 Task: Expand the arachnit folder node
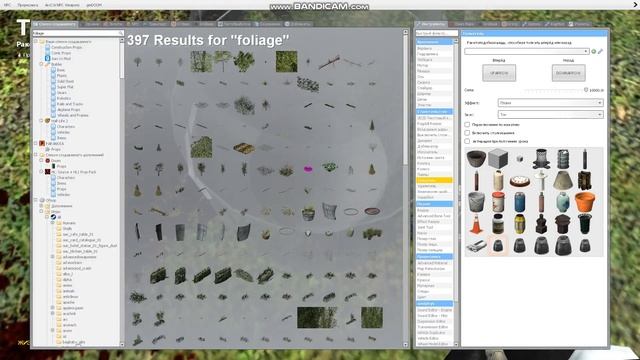pyautogui.click(x=53, y=313)
